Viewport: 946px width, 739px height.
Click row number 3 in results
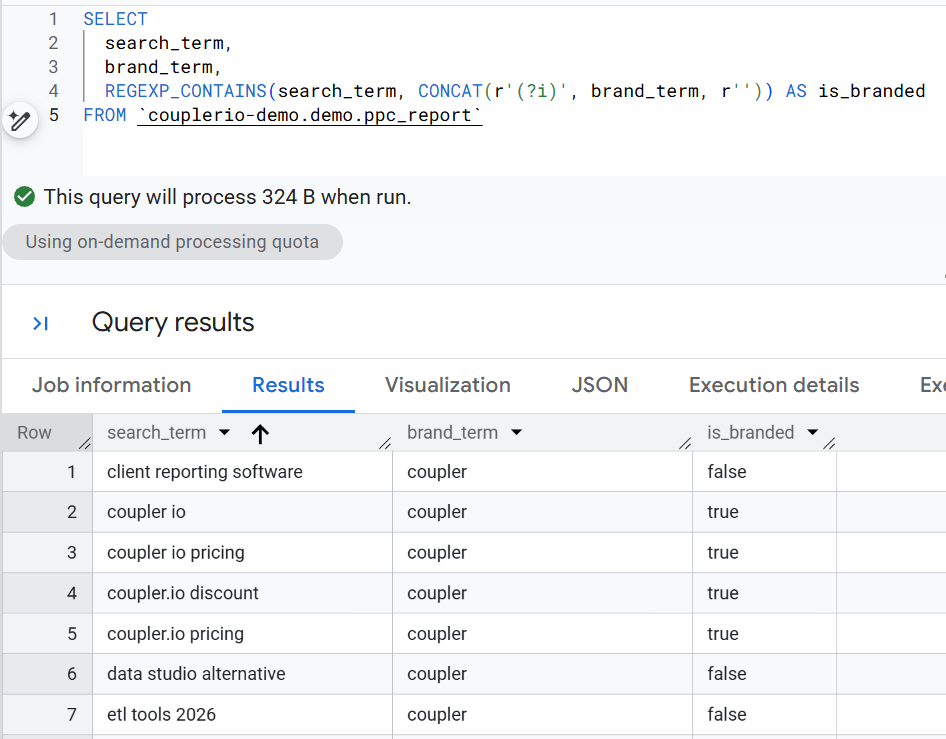[x=72, y=553]
